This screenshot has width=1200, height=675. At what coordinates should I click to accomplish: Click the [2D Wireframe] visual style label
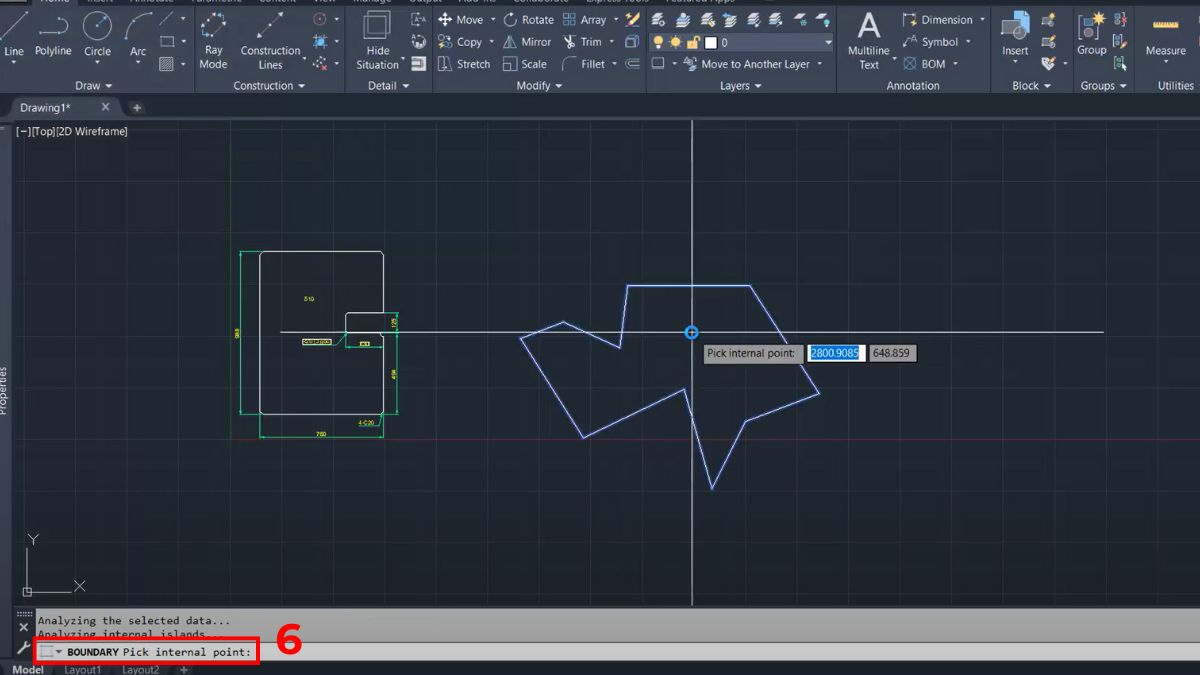93,131
